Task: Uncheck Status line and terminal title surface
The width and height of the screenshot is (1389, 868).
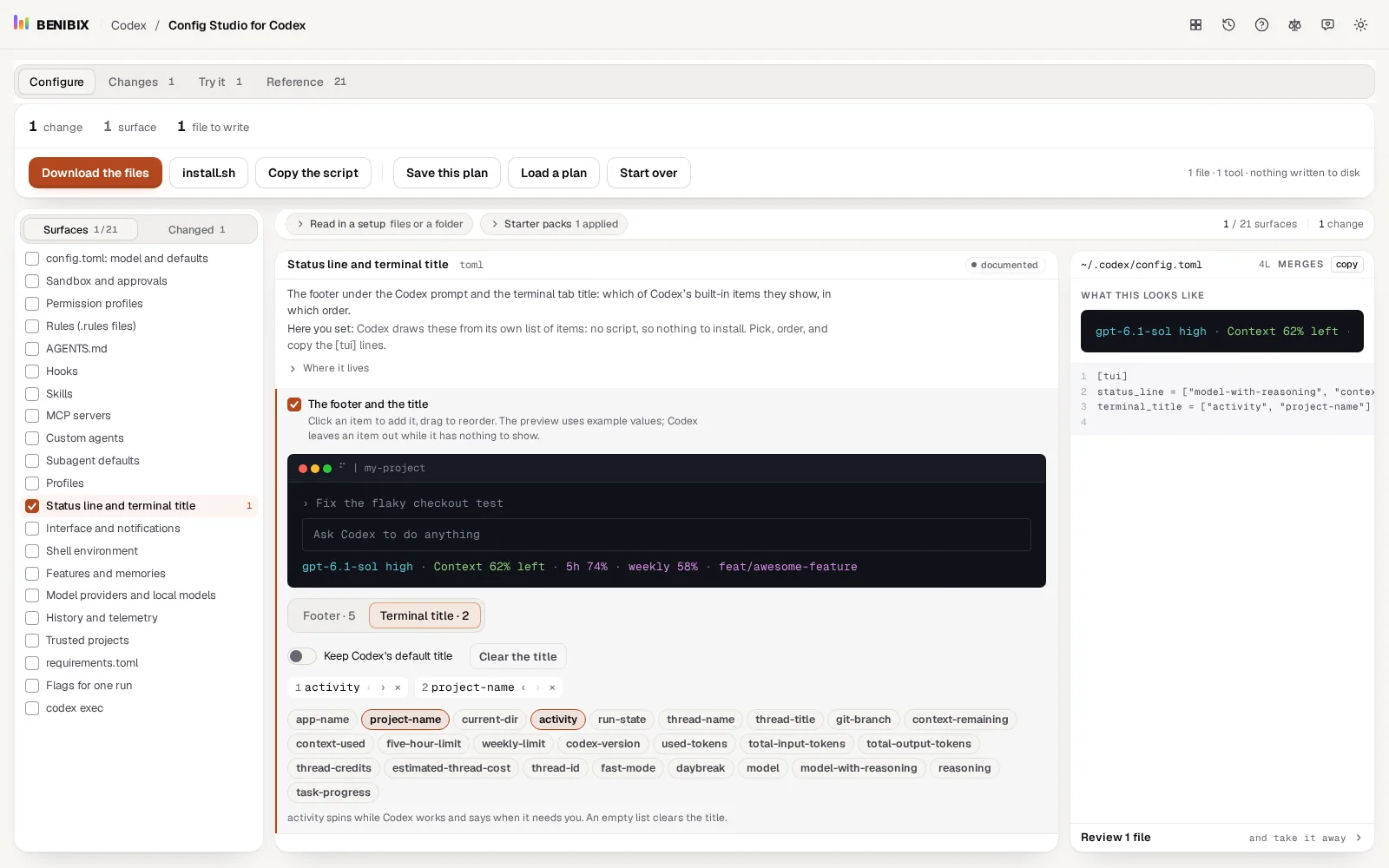Action: pyautogui.click(x=32, y=506)
